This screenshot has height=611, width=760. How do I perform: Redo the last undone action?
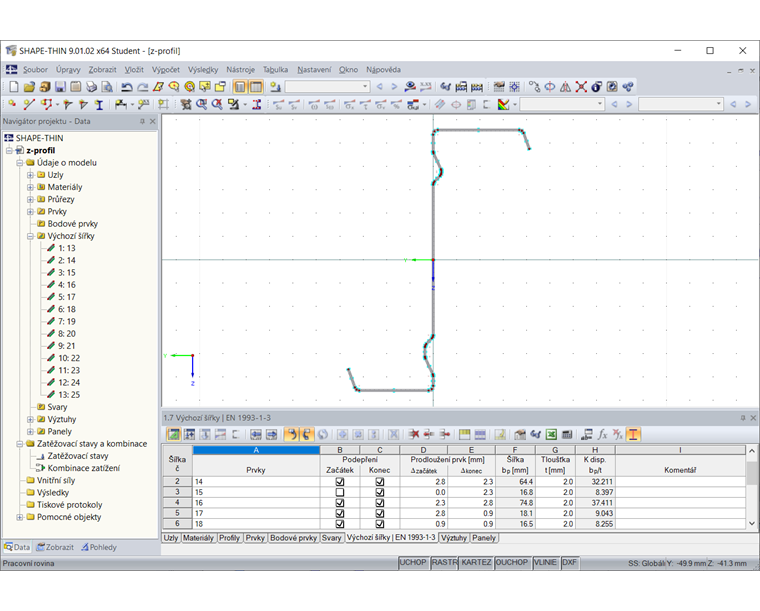(142, 87)
